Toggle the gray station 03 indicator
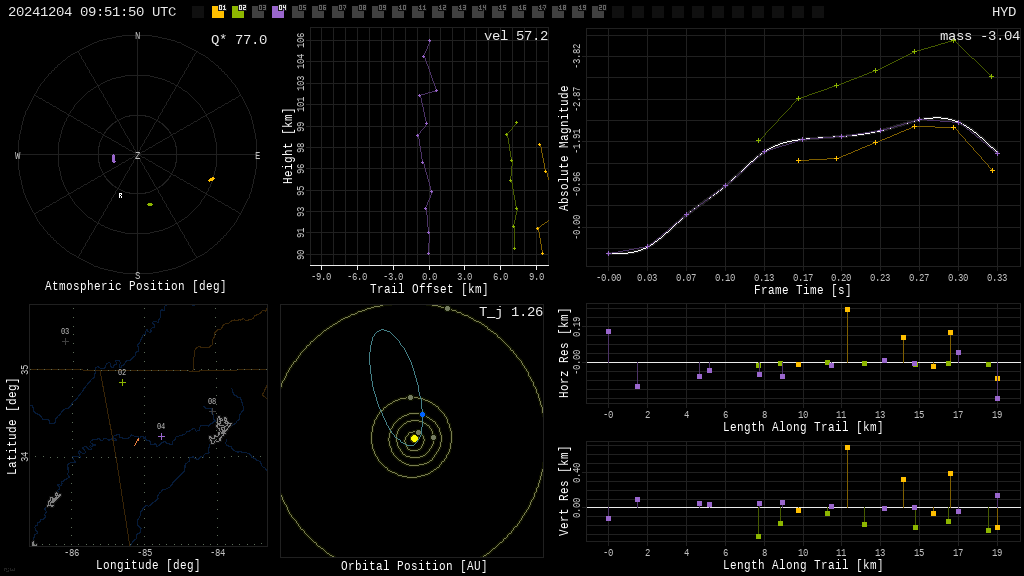The width and height of the screenshot is (1024, 576). [x=258, y=12]
